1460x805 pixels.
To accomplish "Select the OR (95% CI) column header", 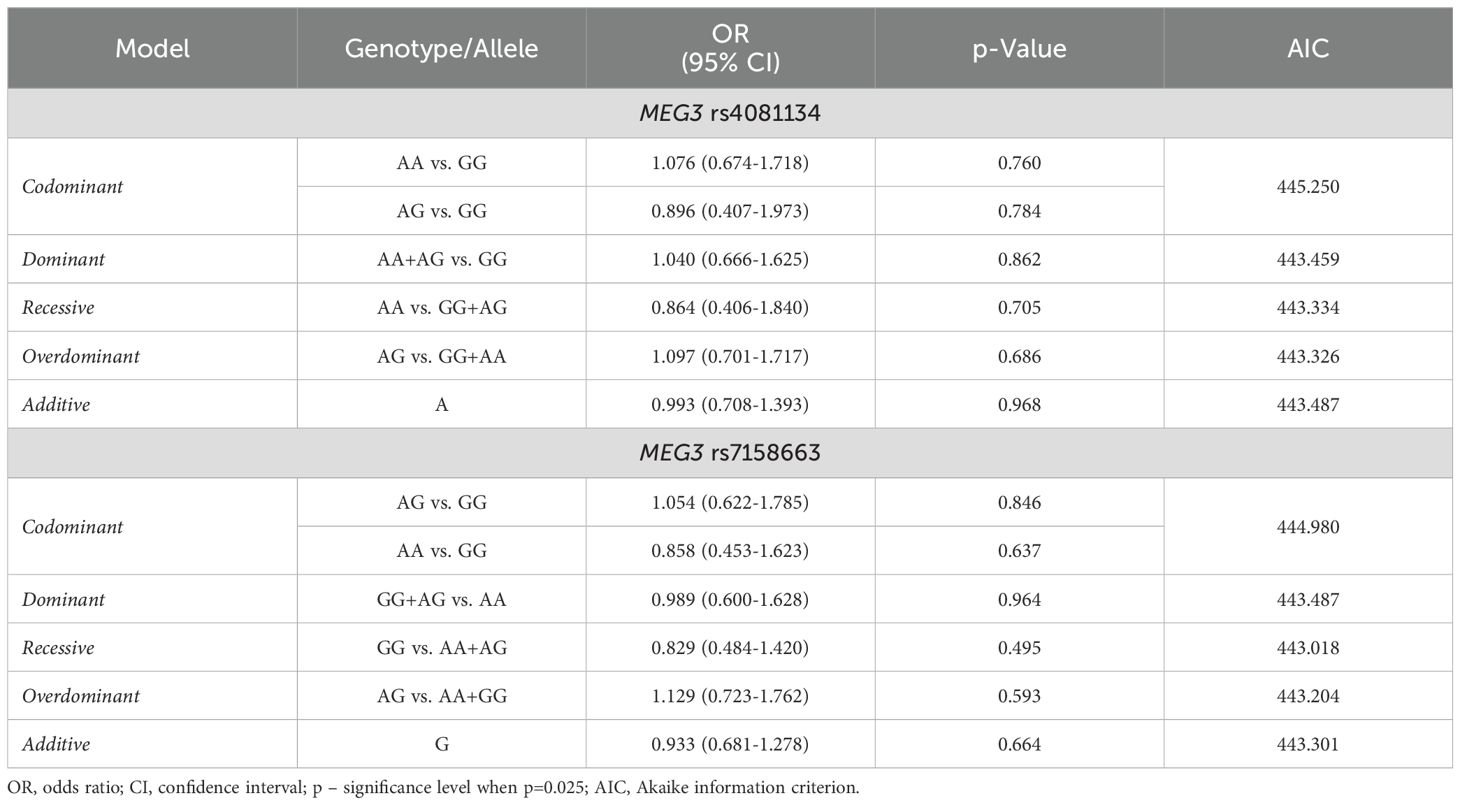I will [730, 48].
